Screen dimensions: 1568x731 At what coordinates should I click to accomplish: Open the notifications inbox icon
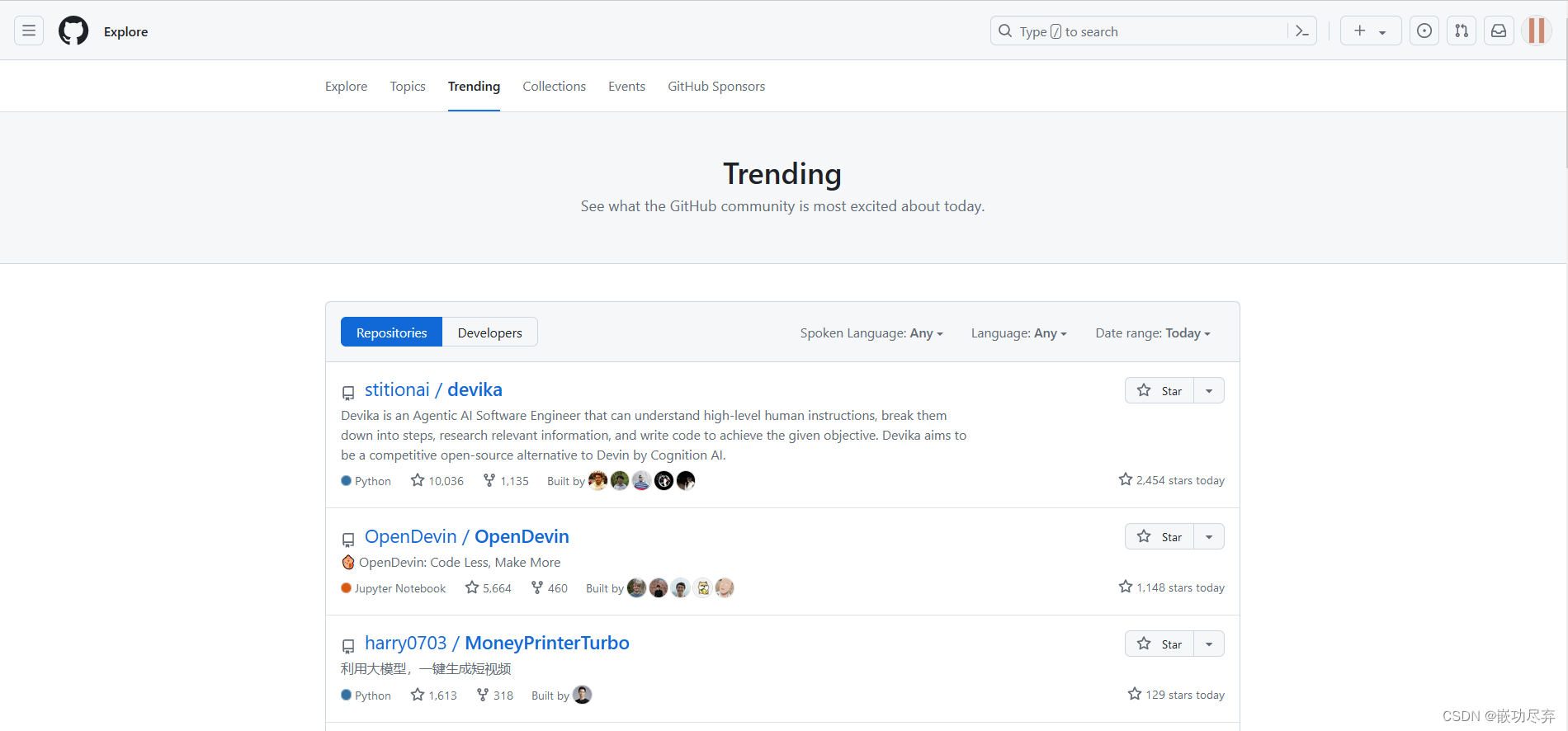1499,31
